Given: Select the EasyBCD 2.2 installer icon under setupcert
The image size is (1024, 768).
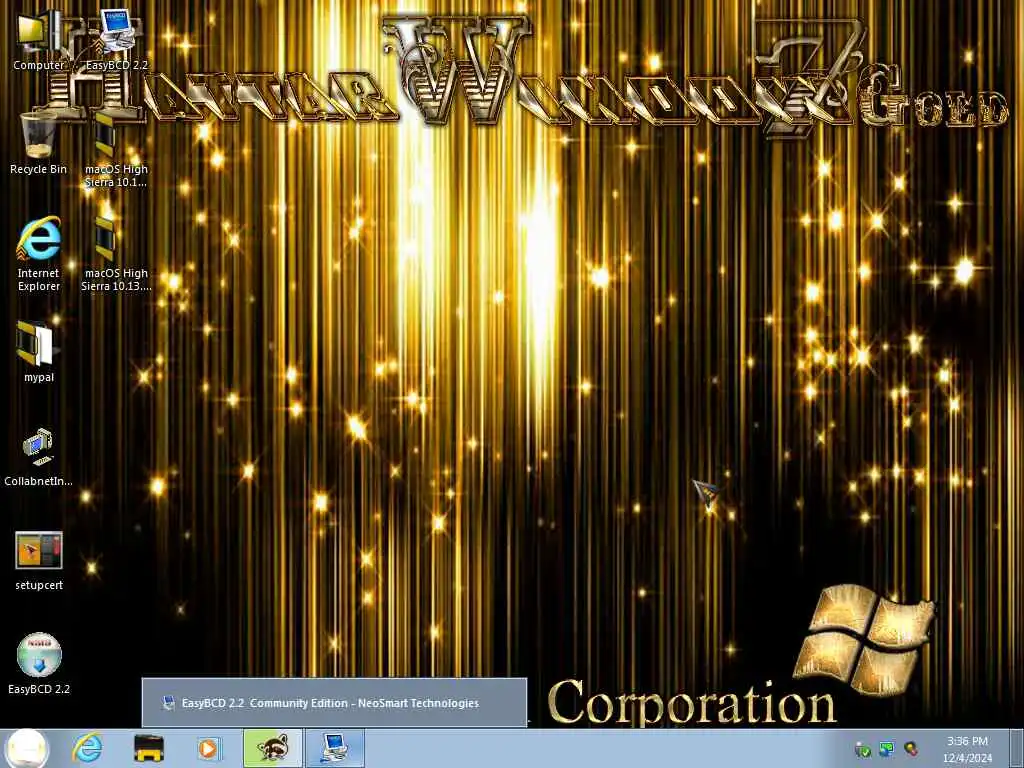Looking at the screenshot, I should click(39, 663).
